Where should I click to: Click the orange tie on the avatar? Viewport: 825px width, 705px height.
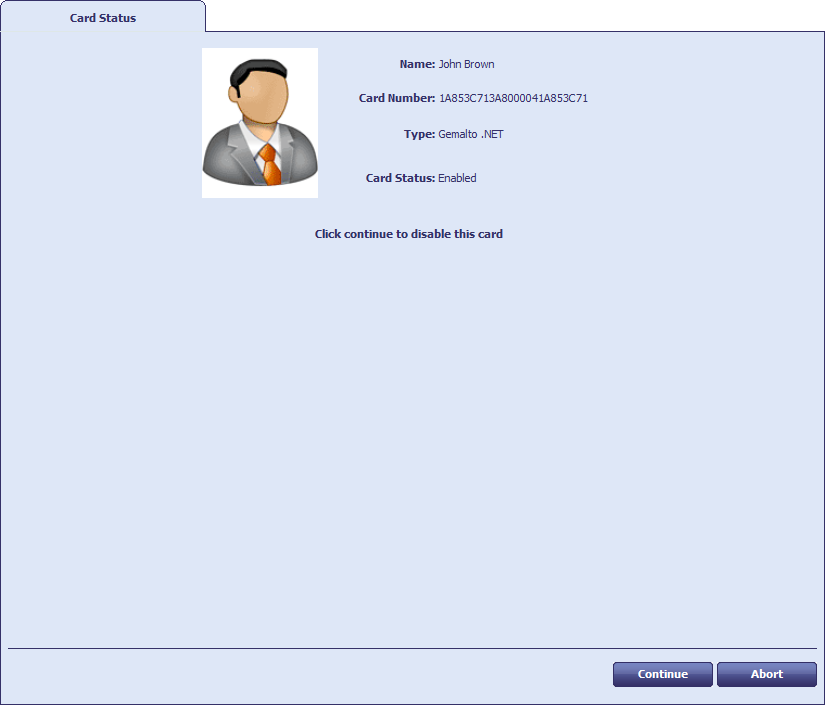270,166
